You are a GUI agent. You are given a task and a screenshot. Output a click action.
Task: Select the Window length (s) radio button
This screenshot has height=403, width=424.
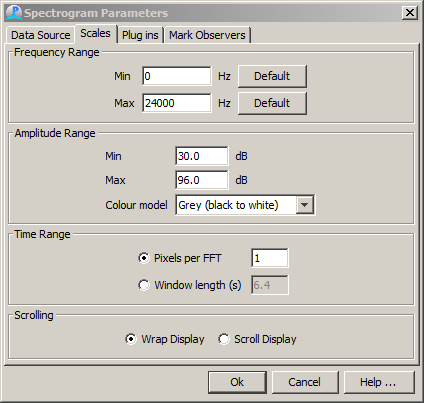[x=144, y=285]
